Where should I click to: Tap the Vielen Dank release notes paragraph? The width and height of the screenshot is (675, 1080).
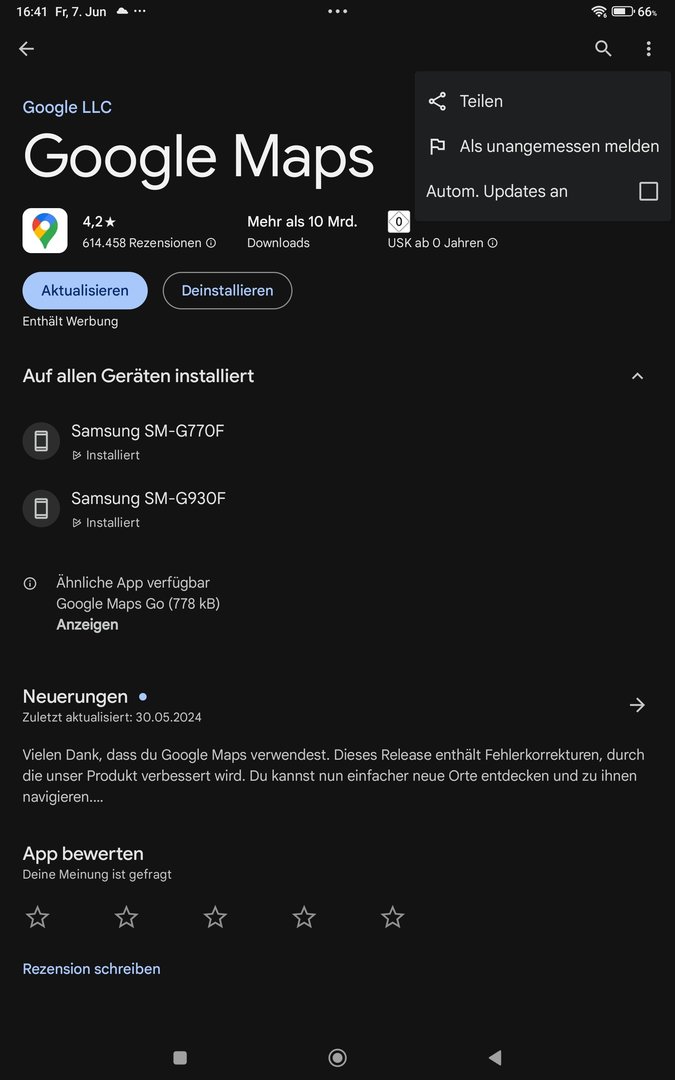333,776
